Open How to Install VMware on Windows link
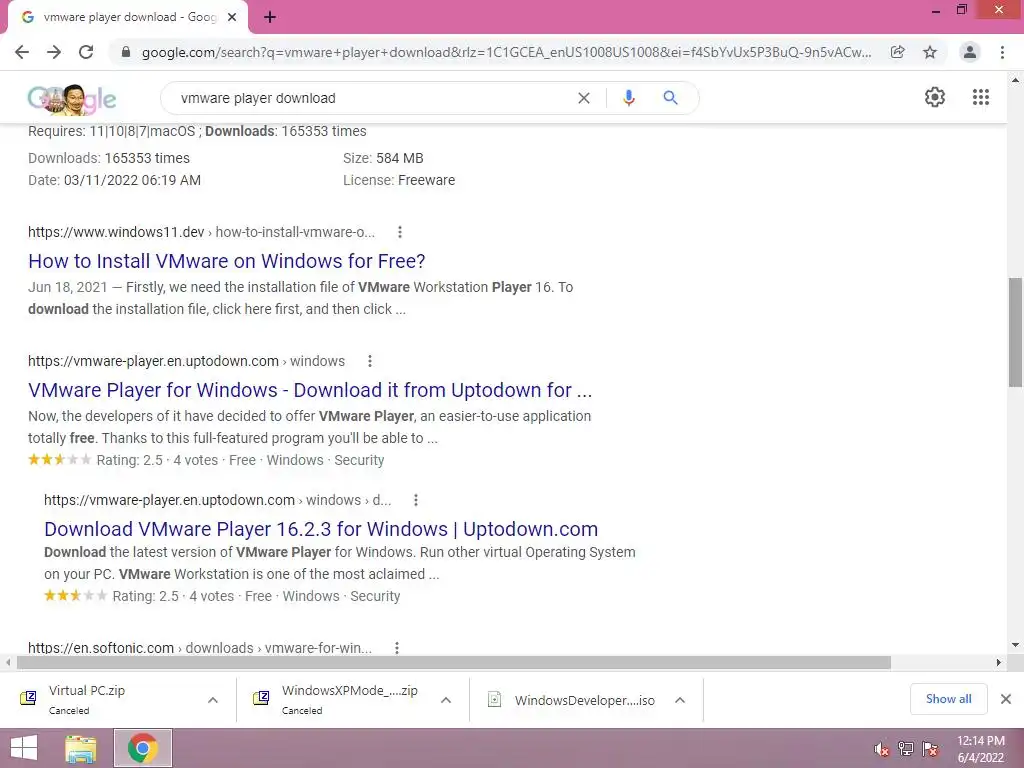Image resolution: width=1024 pixels, height=768 pixels. (227, 261)
